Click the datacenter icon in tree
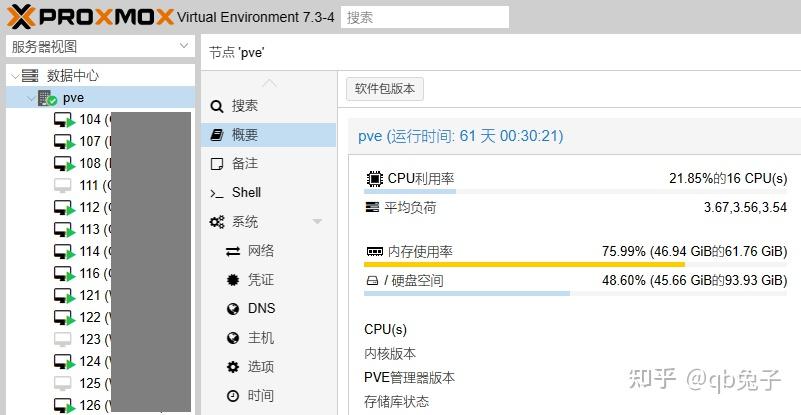Viewport: 801px width, 415px height. (x=30, y=76)
